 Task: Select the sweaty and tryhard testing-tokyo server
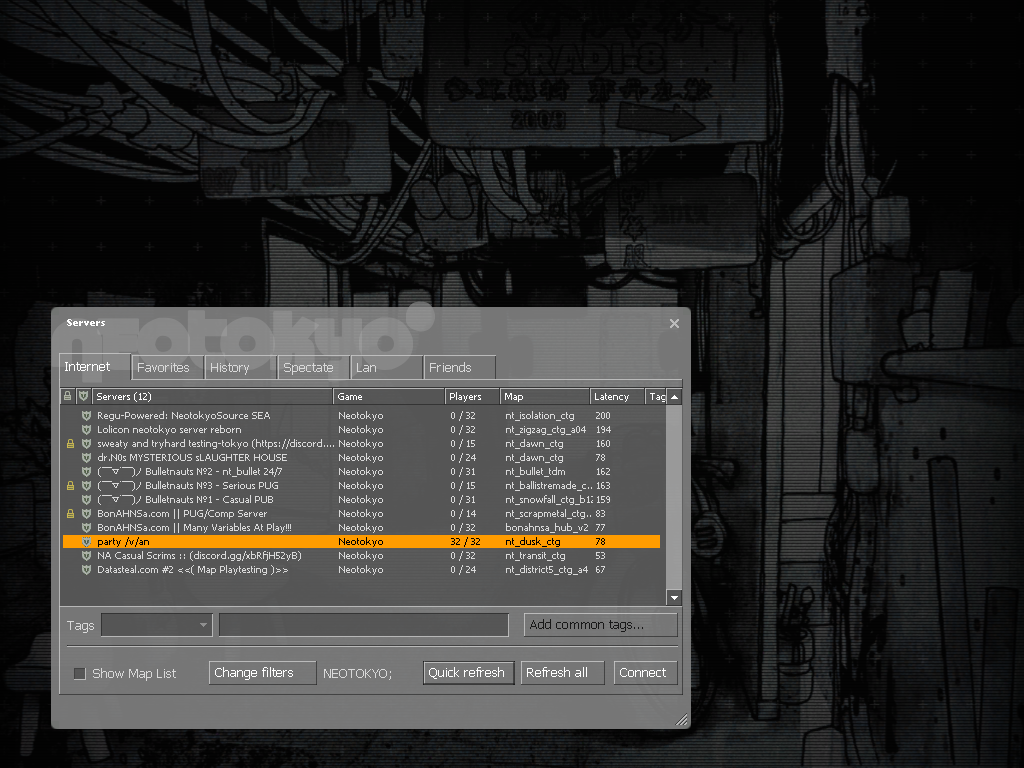click(216, 443)
